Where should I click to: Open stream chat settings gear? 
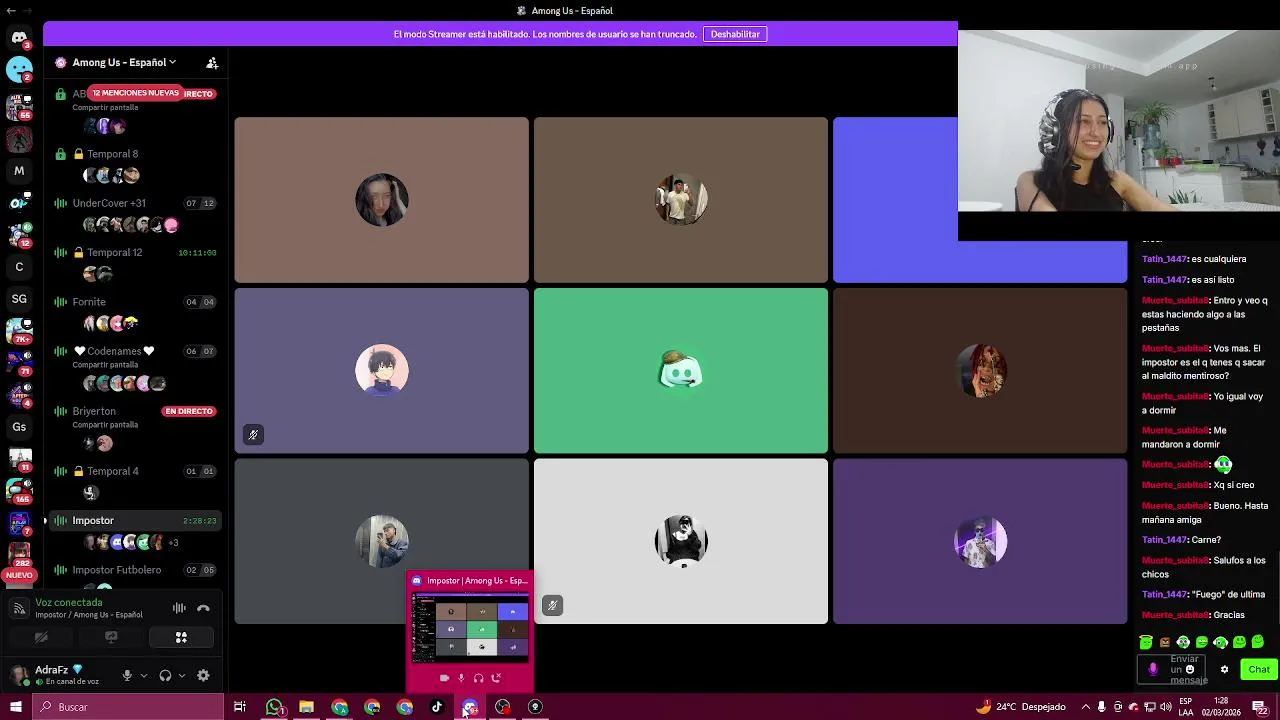point(1224,669)
